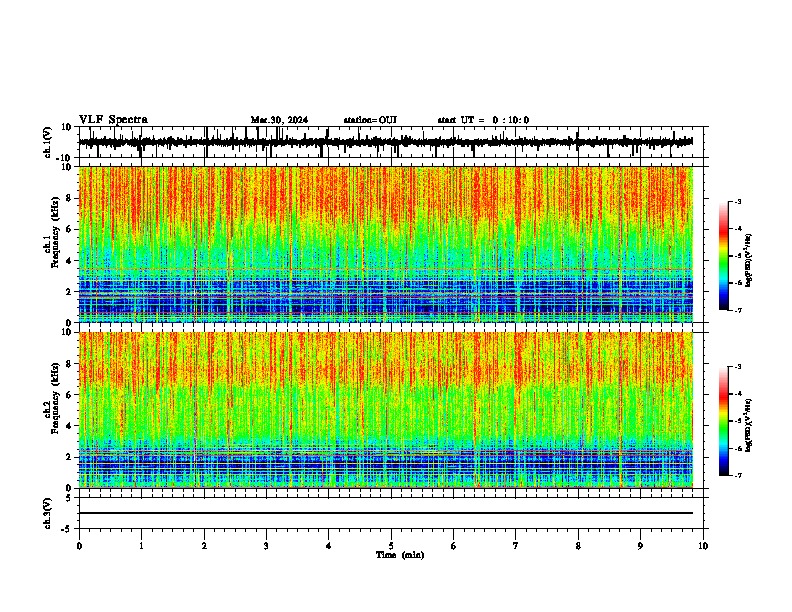Screen dimensions: 792x612
Task: Click the "-7" tick on ch.2 colorbar
Action: click(737, 475)
